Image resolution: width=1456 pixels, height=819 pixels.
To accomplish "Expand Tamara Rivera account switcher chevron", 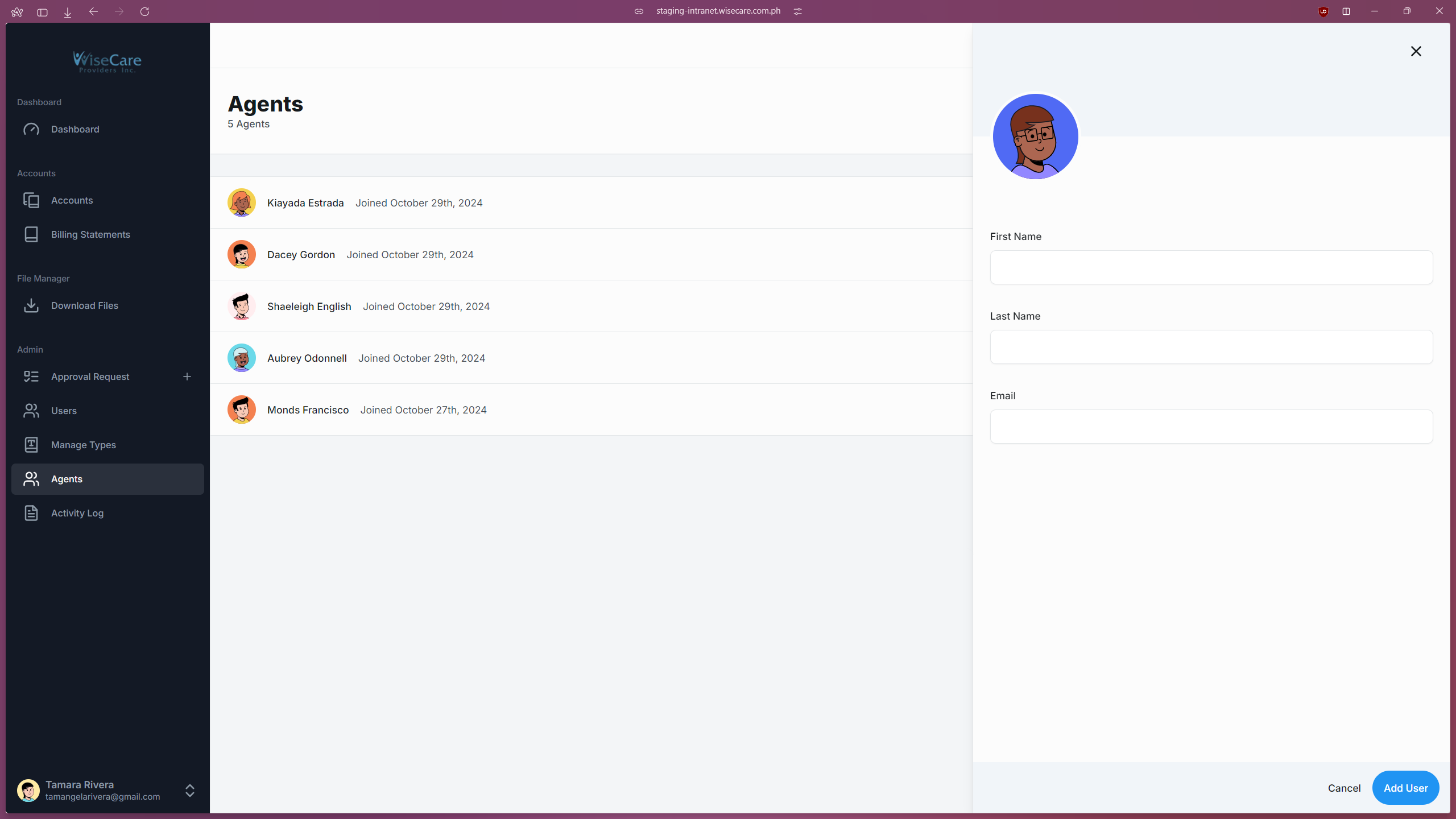I will tap(190, 790).
